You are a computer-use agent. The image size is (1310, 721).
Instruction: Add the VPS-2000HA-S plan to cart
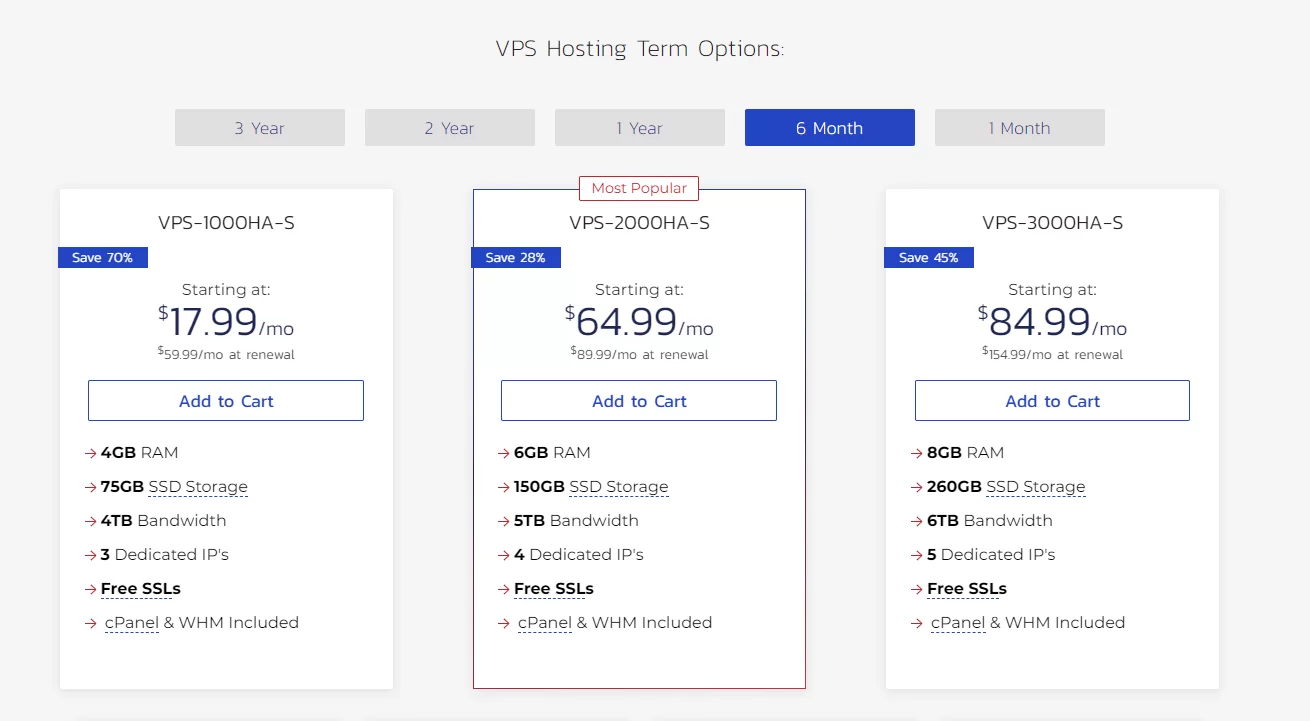(x=639, y=400)
